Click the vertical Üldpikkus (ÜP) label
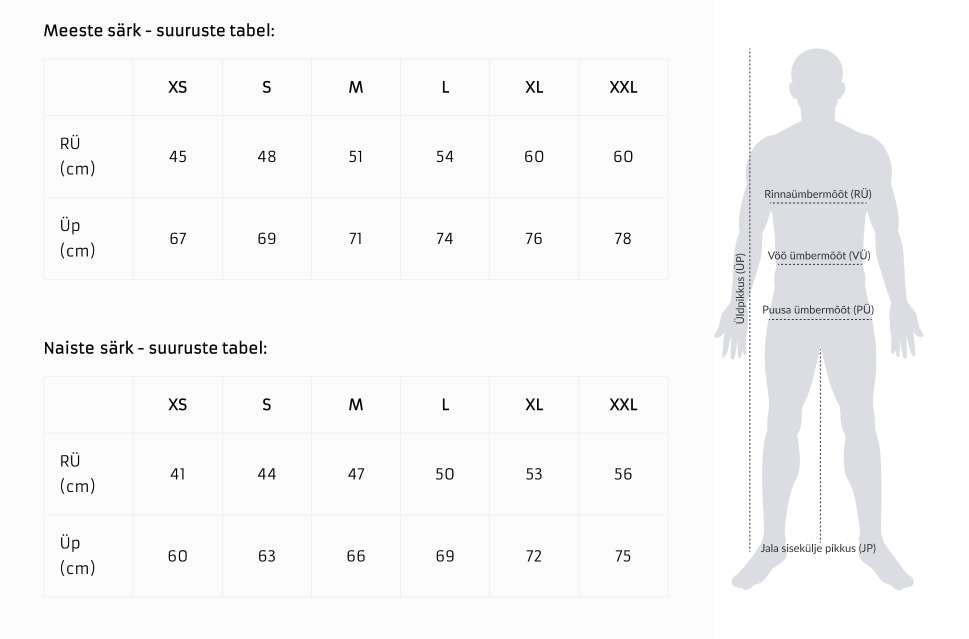 pos(740,288)
